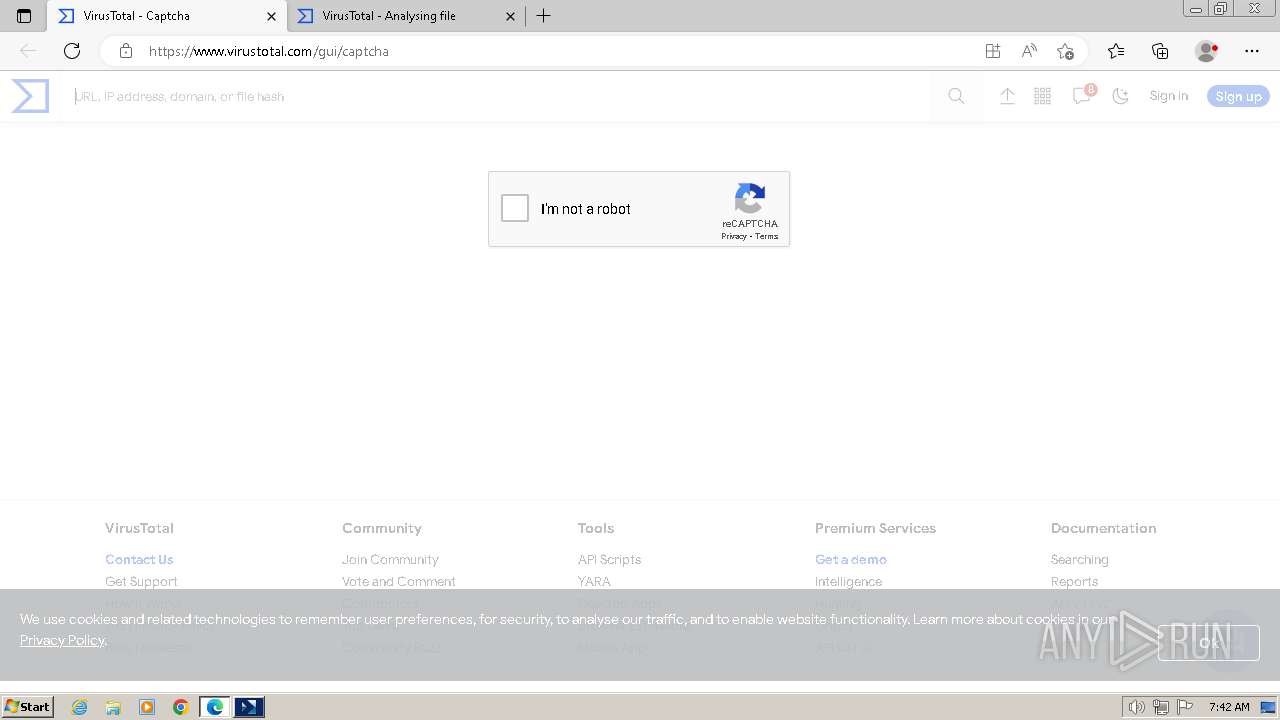Open YARA link
Image resolution: width=1280 pixels, height=720 pixels.
pyautogui.click(x=594, y=581)
